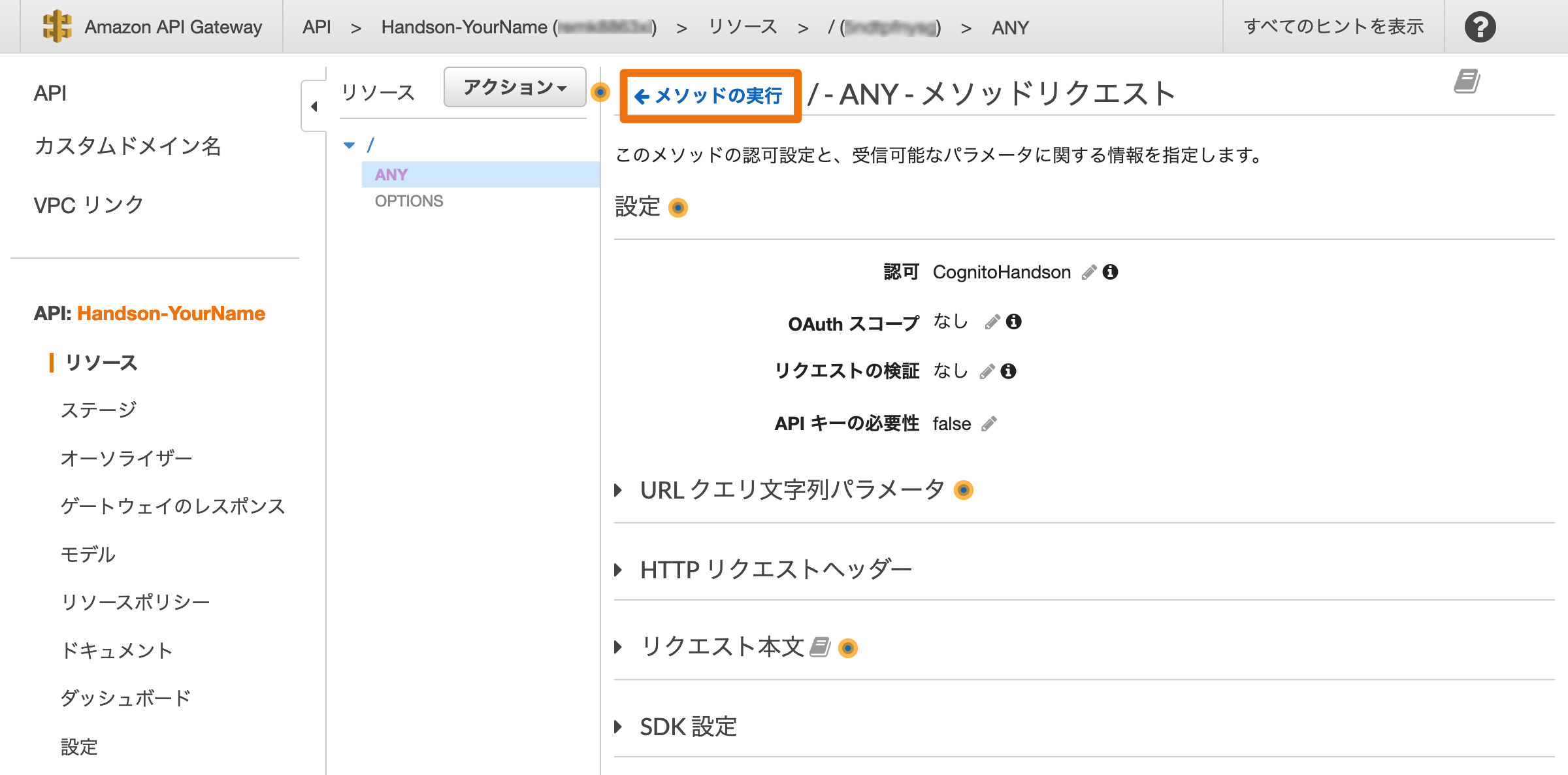The width and height of the screenshot is (1568, 775).
Task: Collapse the / resource tree node
Action: click(x=350, y=145)
